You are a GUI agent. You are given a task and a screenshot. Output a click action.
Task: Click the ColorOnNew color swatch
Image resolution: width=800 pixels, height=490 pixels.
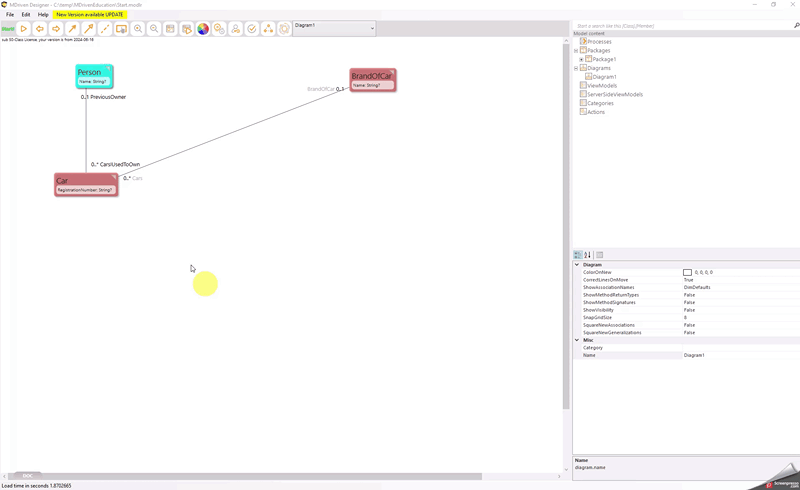tap(687, 272)
